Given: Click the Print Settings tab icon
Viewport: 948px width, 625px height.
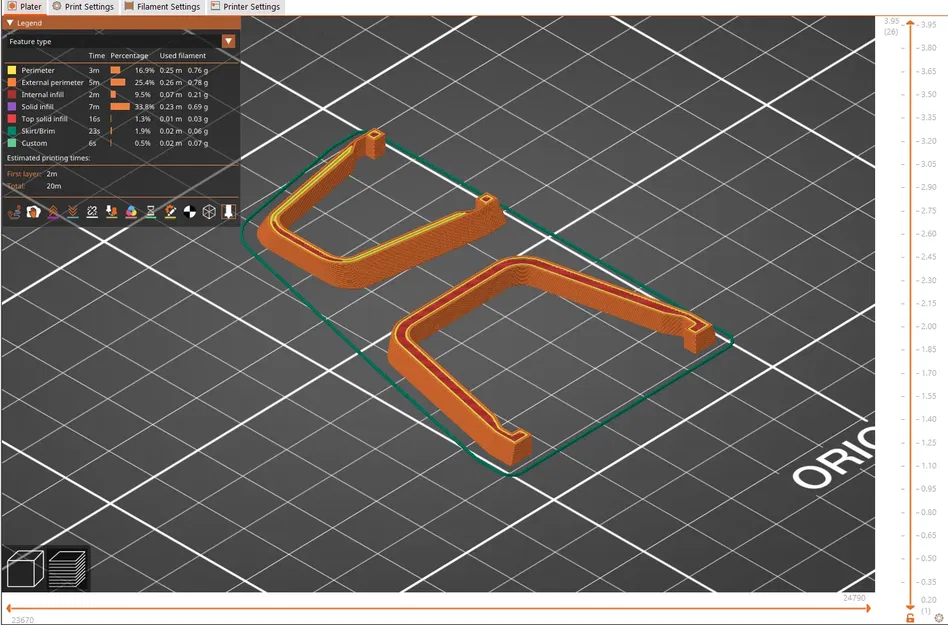Looking at the screenshot, I should point(57,6).
